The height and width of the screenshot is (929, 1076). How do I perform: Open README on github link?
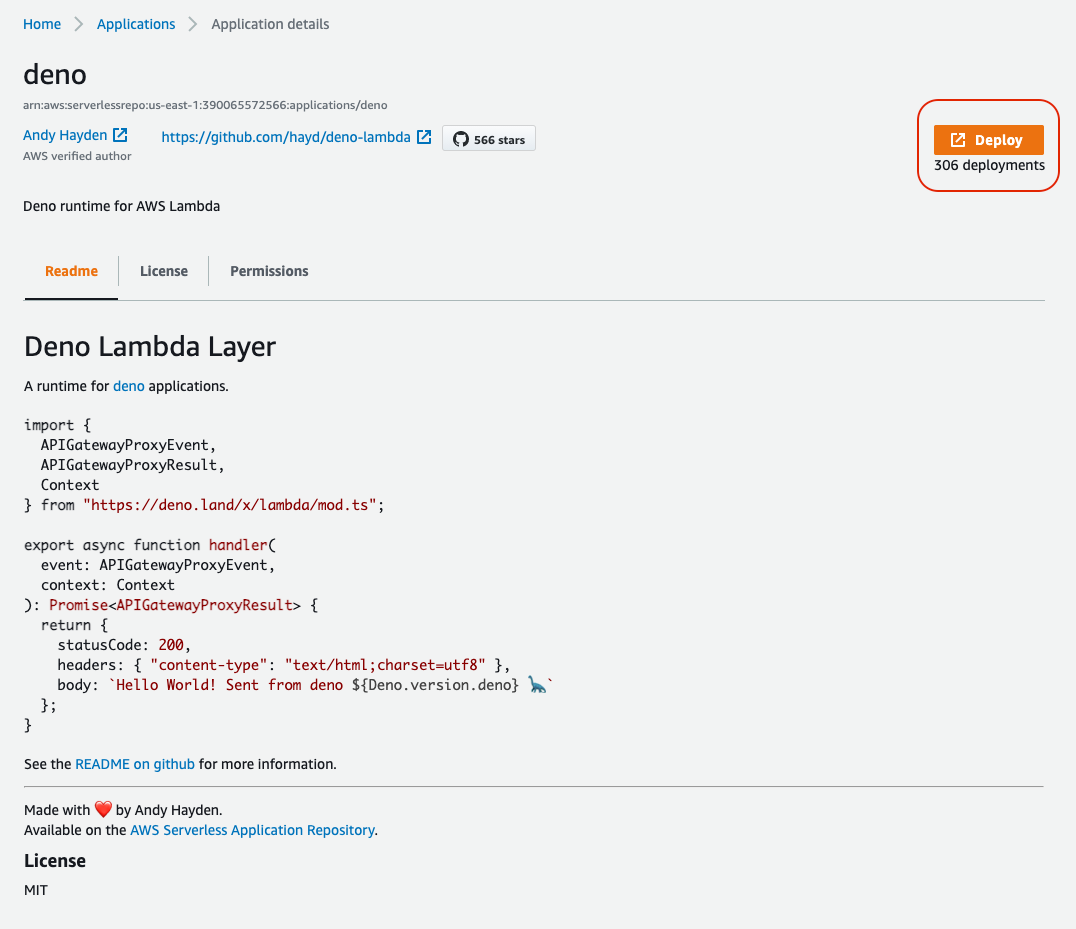point(135,764)
